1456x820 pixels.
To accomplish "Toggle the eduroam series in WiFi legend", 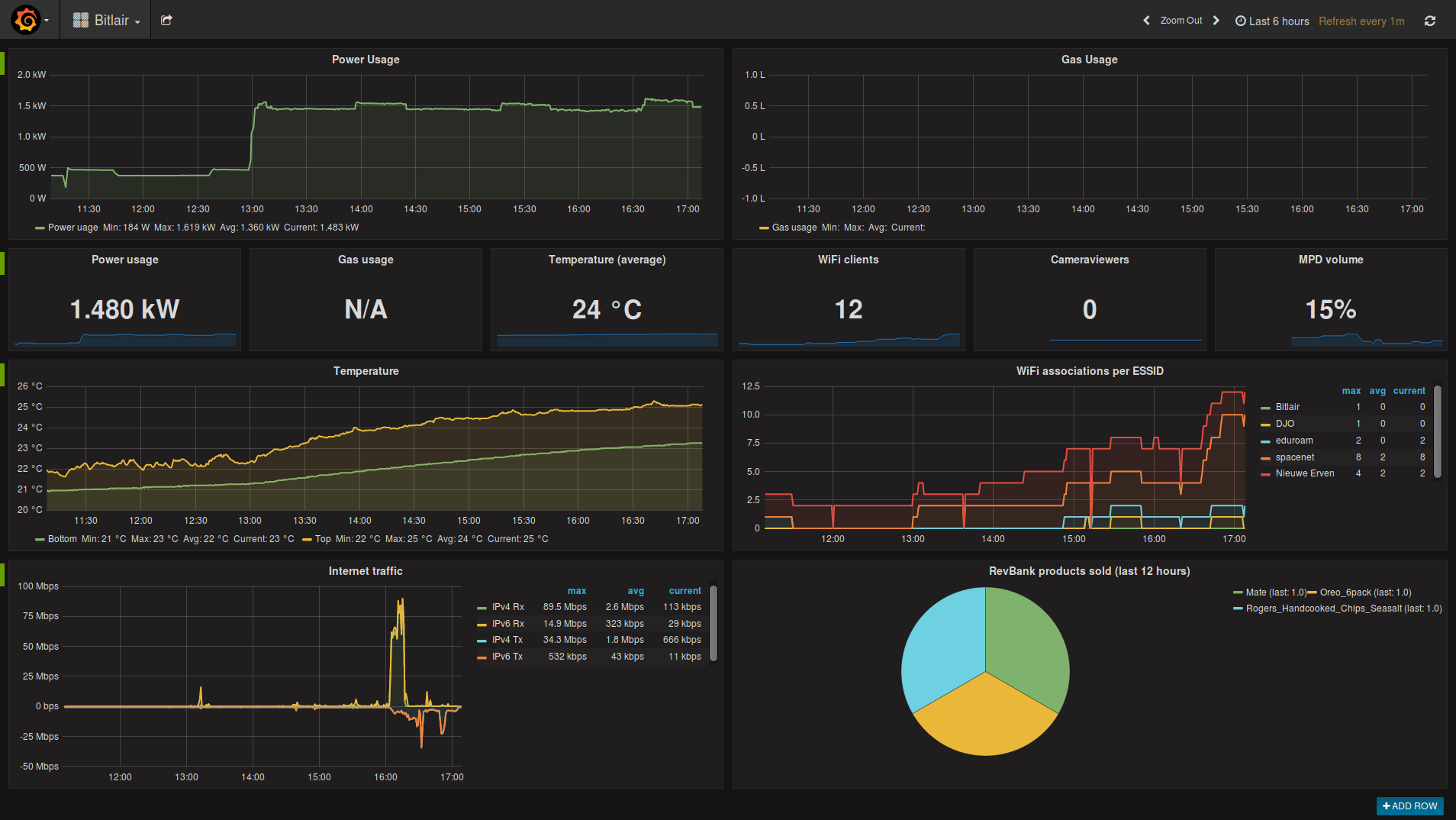I will pyautogui.click(x=1293, y=441).
